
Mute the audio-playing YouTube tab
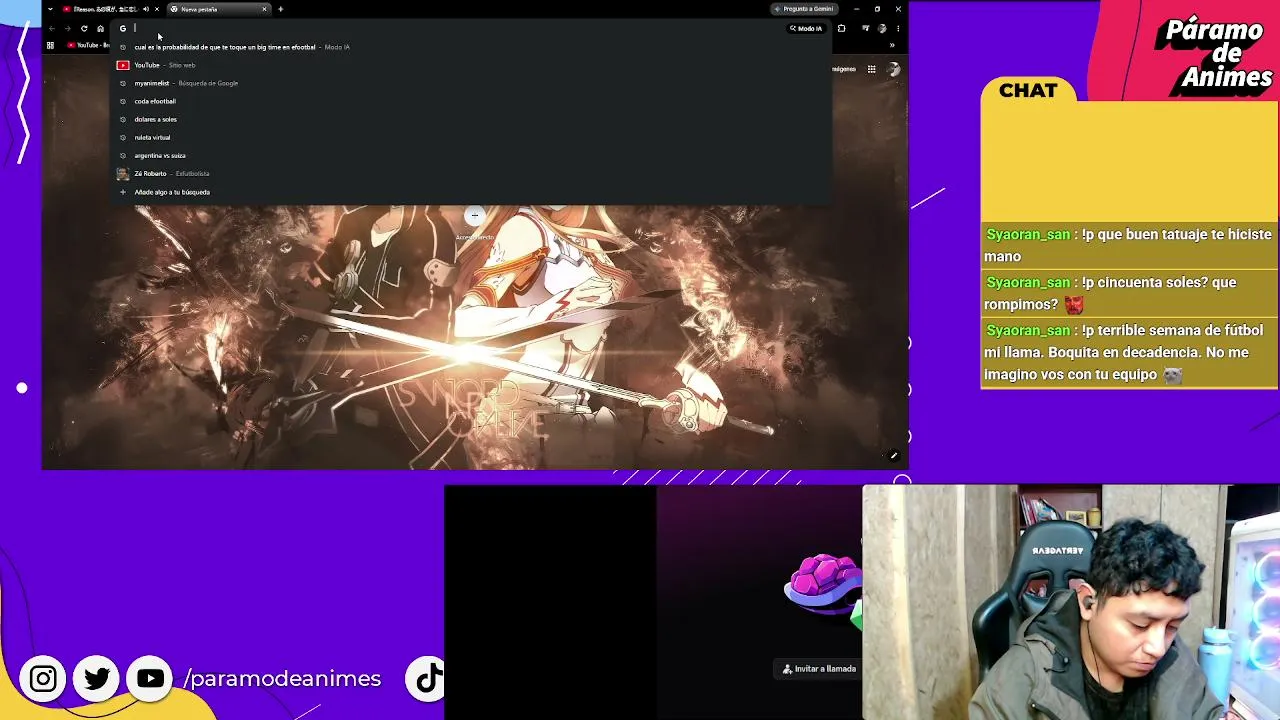(x=146, y=9)
